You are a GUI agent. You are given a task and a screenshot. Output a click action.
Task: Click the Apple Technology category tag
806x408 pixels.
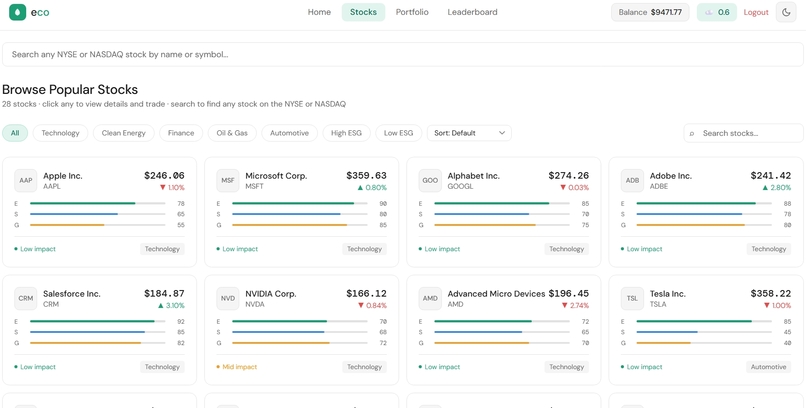162,249
